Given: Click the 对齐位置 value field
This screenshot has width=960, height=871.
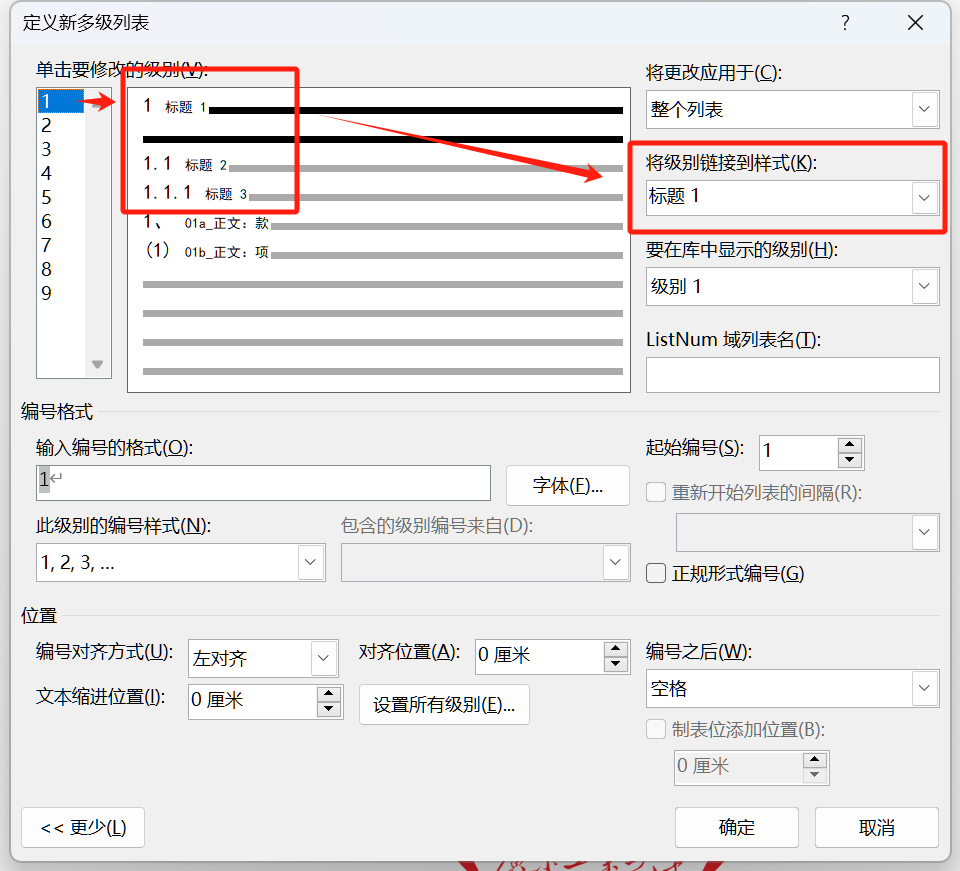Looking at the screenshot, I should tap(540, 656).
